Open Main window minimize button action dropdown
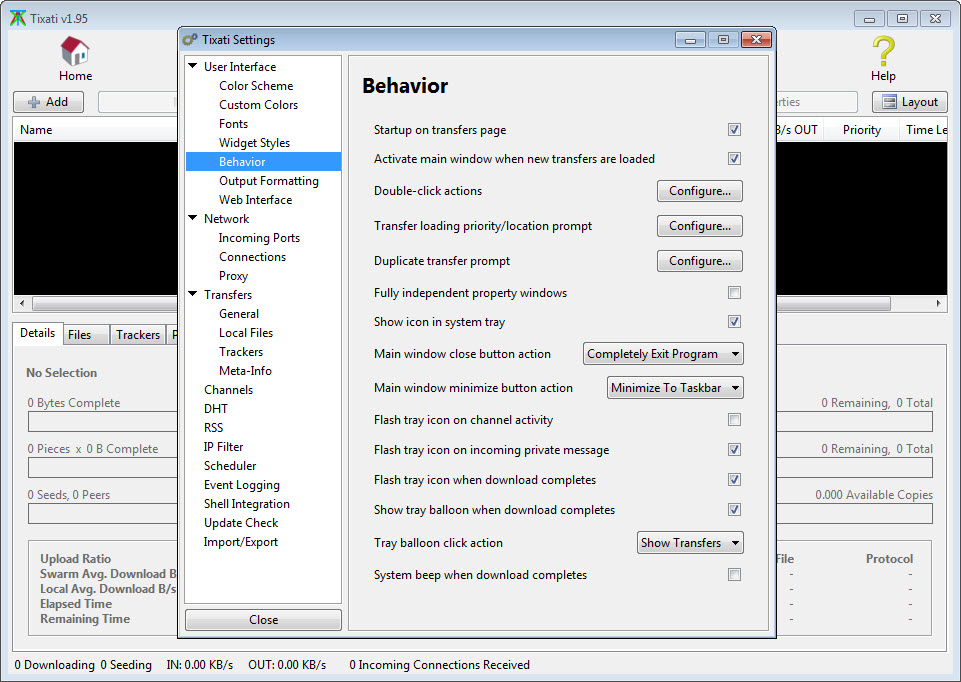 pyautogui.click(x=675, y=388)
